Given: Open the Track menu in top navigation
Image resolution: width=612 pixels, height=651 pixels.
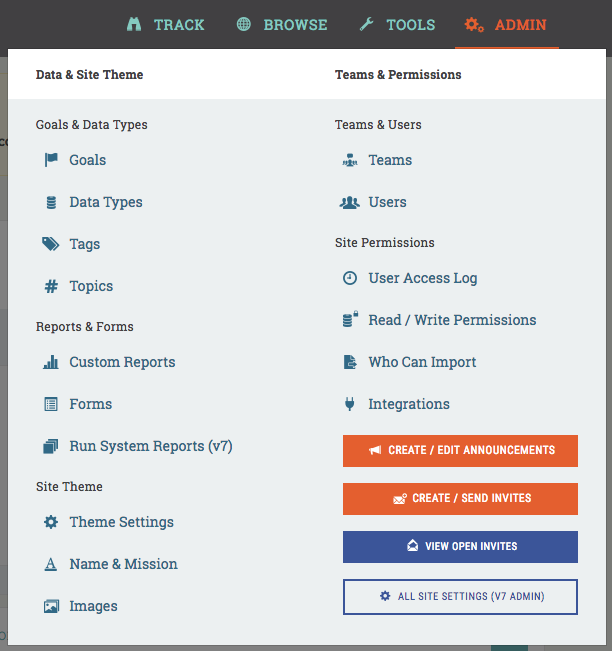Looking at the screenshot, I should (165, 24).
